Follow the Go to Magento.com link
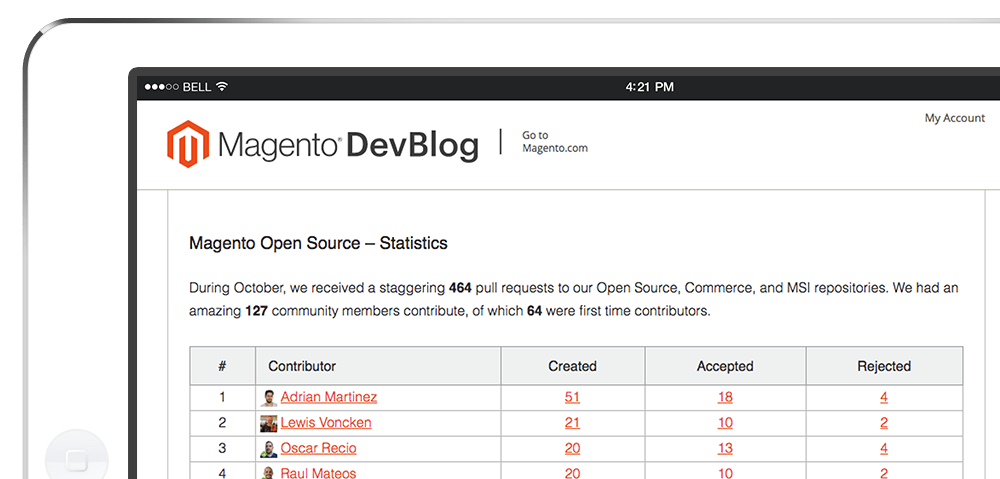The height and width of the screenshot is (479, 1000). tap(554, 142)
